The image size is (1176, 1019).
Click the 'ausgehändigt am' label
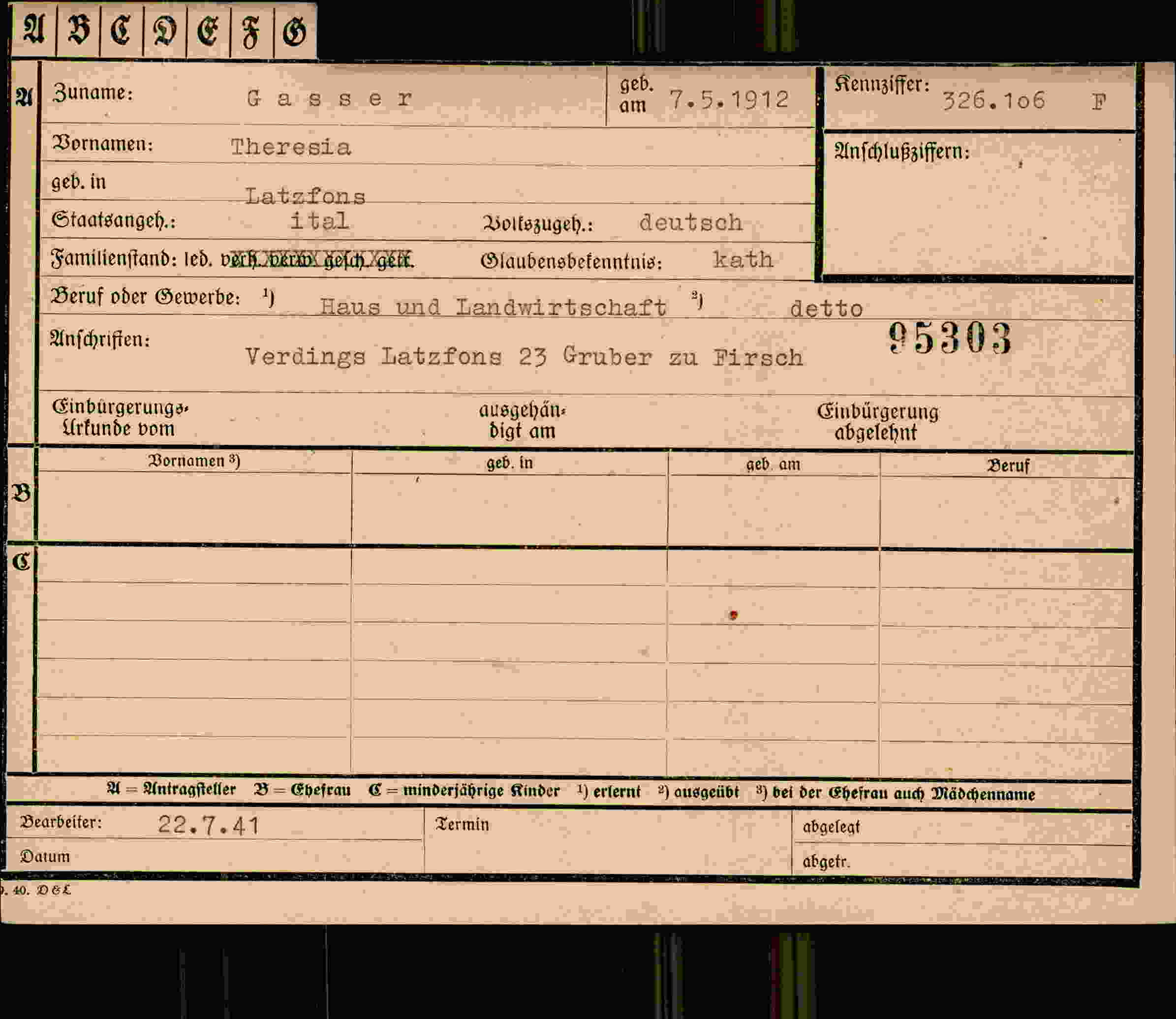522,421
